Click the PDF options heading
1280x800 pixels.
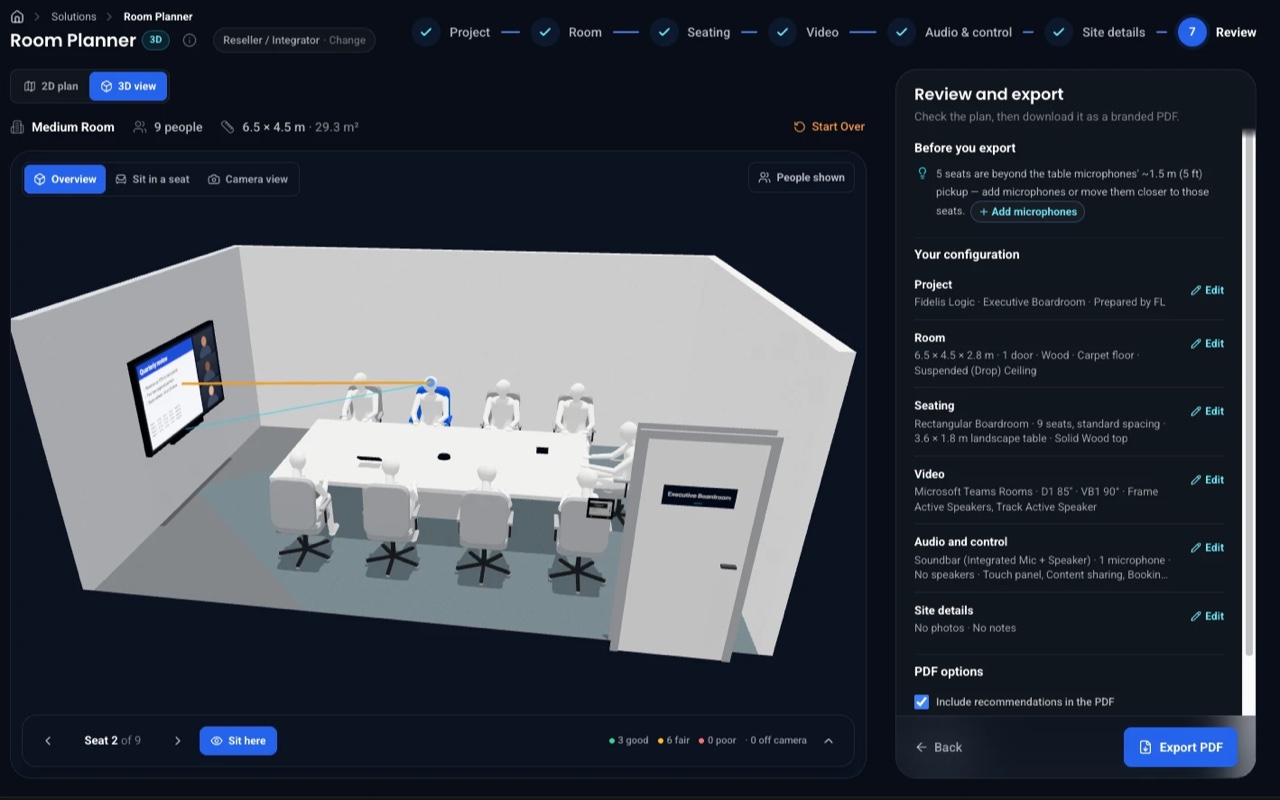[948, 672]
